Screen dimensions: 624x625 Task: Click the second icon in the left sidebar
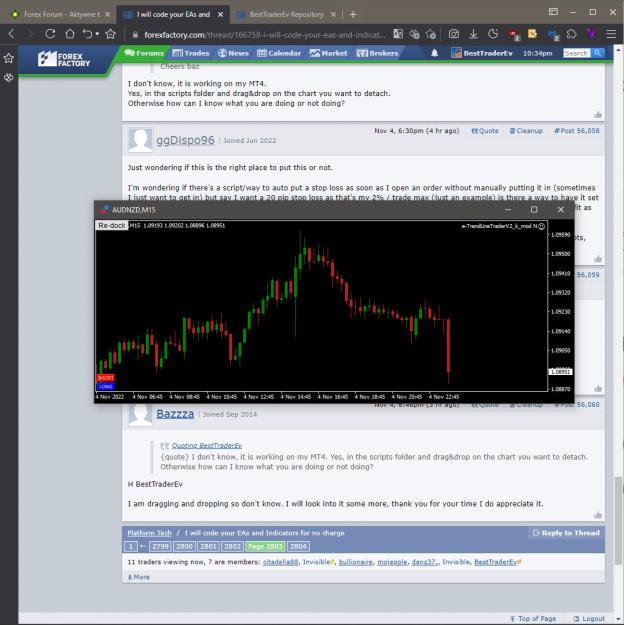8,78
